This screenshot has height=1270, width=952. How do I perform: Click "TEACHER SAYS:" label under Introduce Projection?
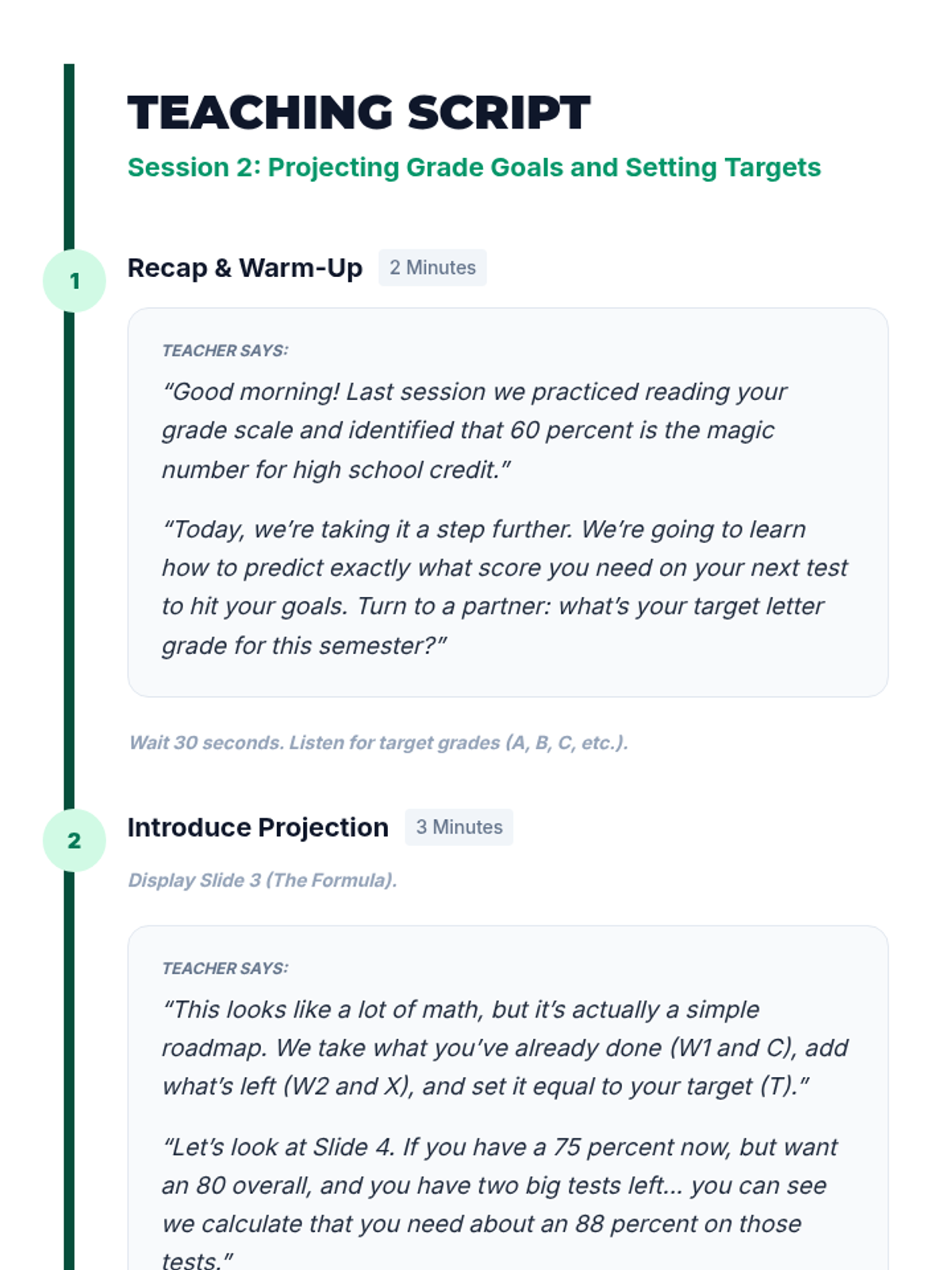(x=225, y=968)
